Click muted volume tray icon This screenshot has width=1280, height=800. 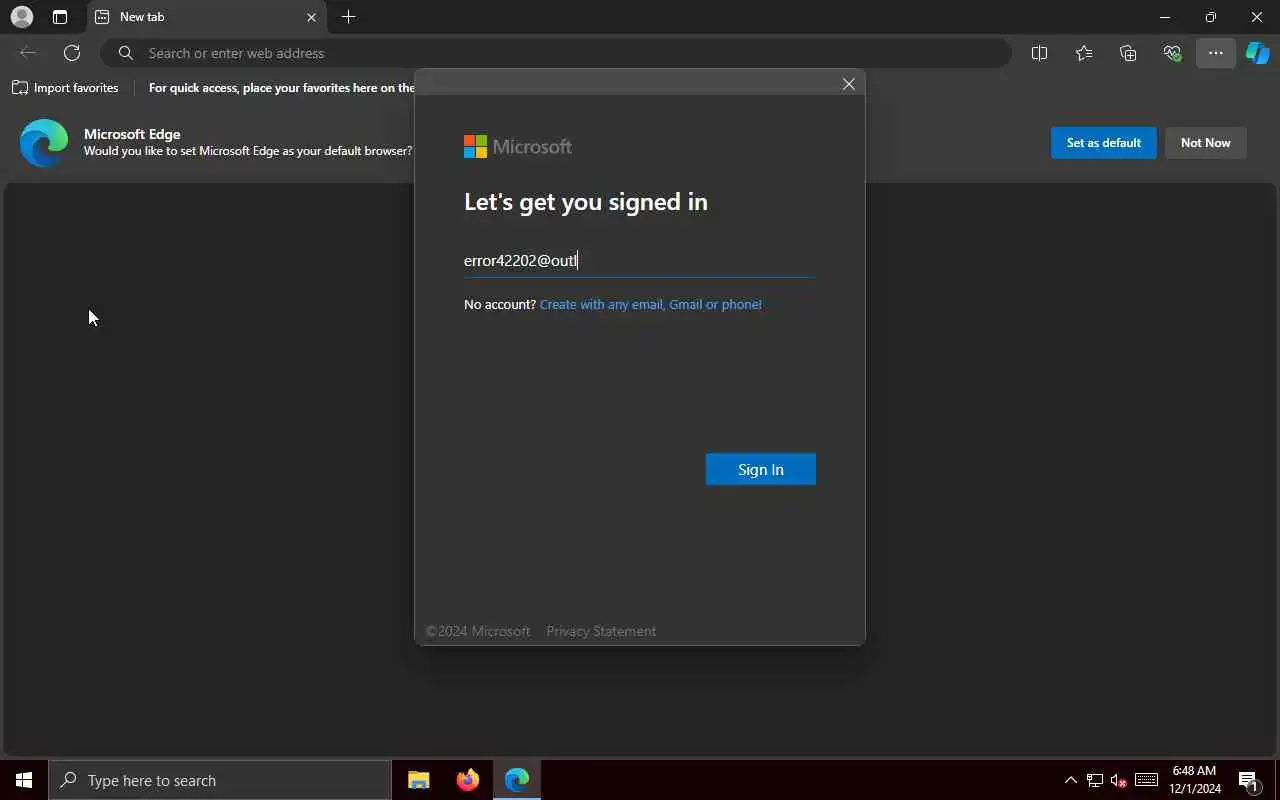click(1119, 780)
